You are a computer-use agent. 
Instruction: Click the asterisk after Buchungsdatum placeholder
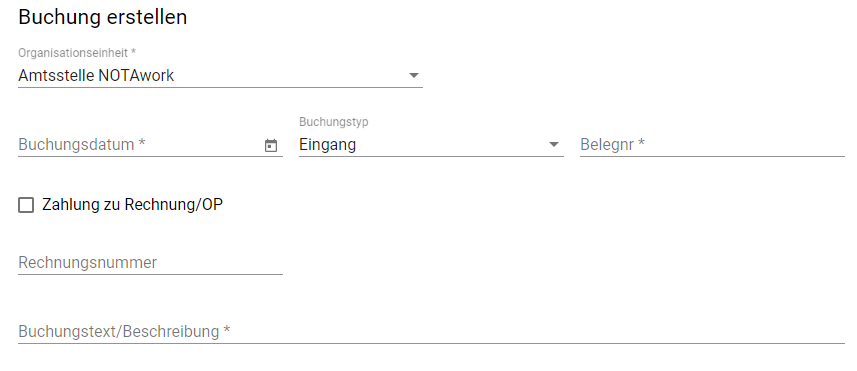coord(142,143)
